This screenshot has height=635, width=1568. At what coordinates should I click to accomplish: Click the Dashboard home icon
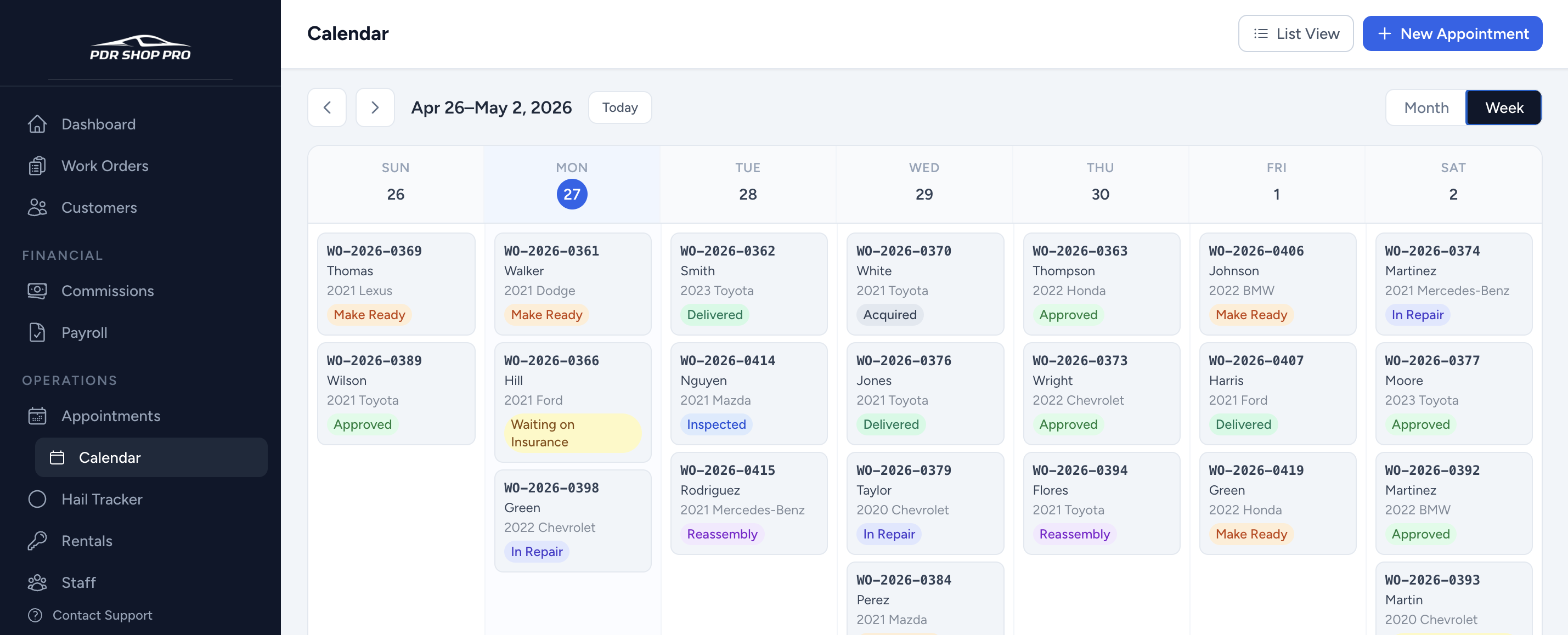[x=37, y=124]
